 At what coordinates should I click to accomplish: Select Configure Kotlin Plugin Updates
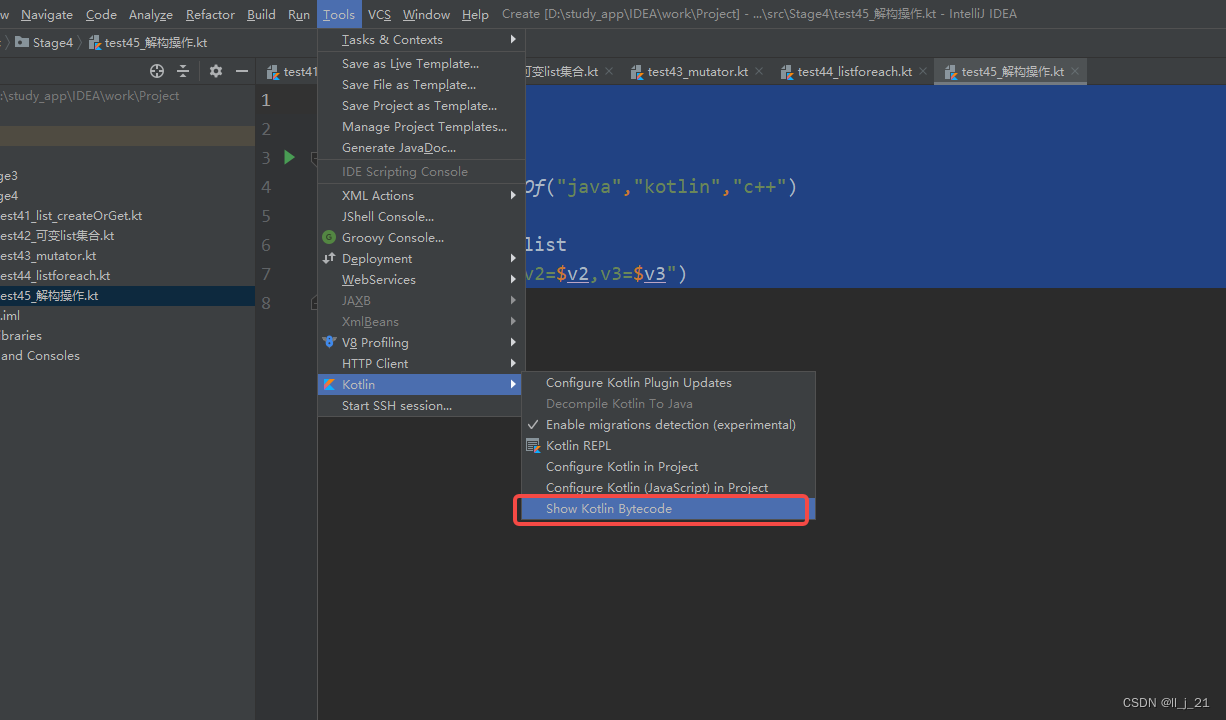[x=668, y=383]
